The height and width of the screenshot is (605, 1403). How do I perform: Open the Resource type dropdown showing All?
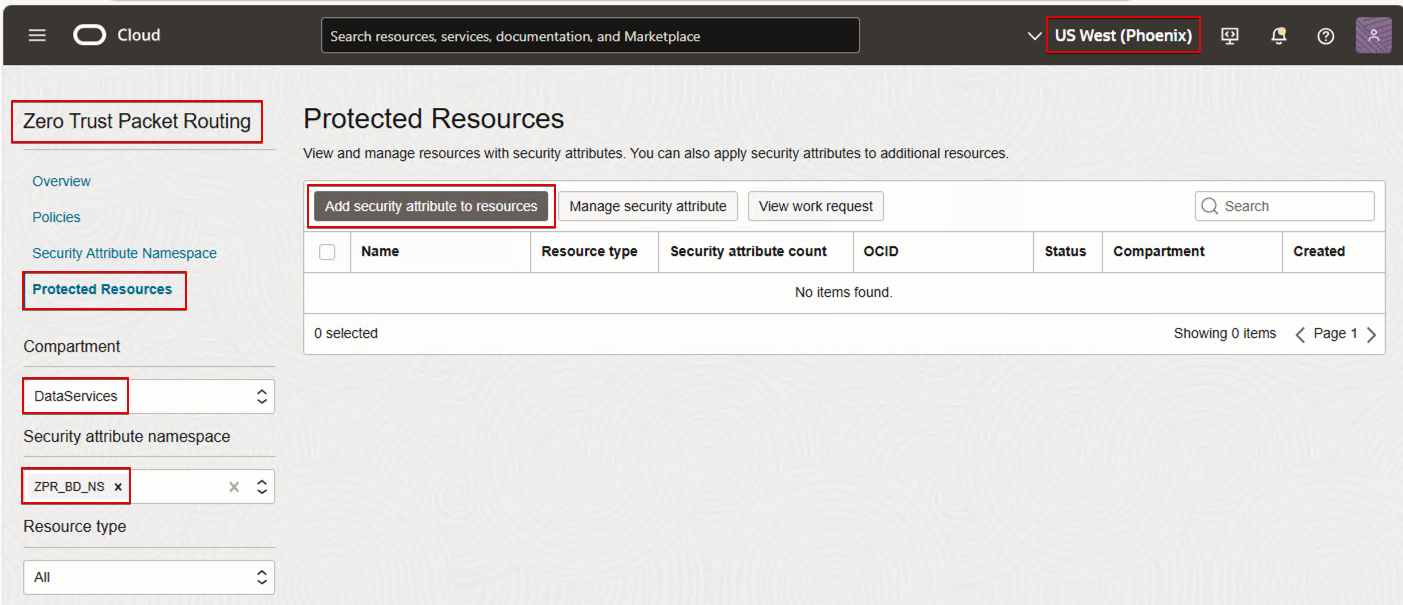(x=149, y=577)
